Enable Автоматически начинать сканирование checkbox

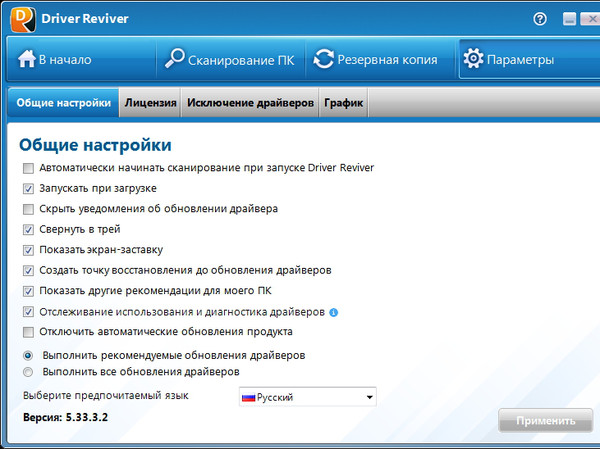pos(28,168)
